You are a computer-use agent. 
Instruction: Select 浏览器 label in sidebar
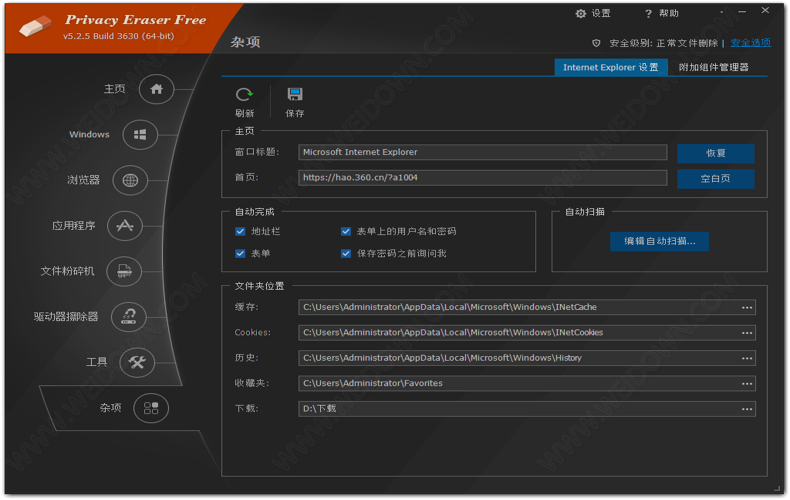(84, 180)
